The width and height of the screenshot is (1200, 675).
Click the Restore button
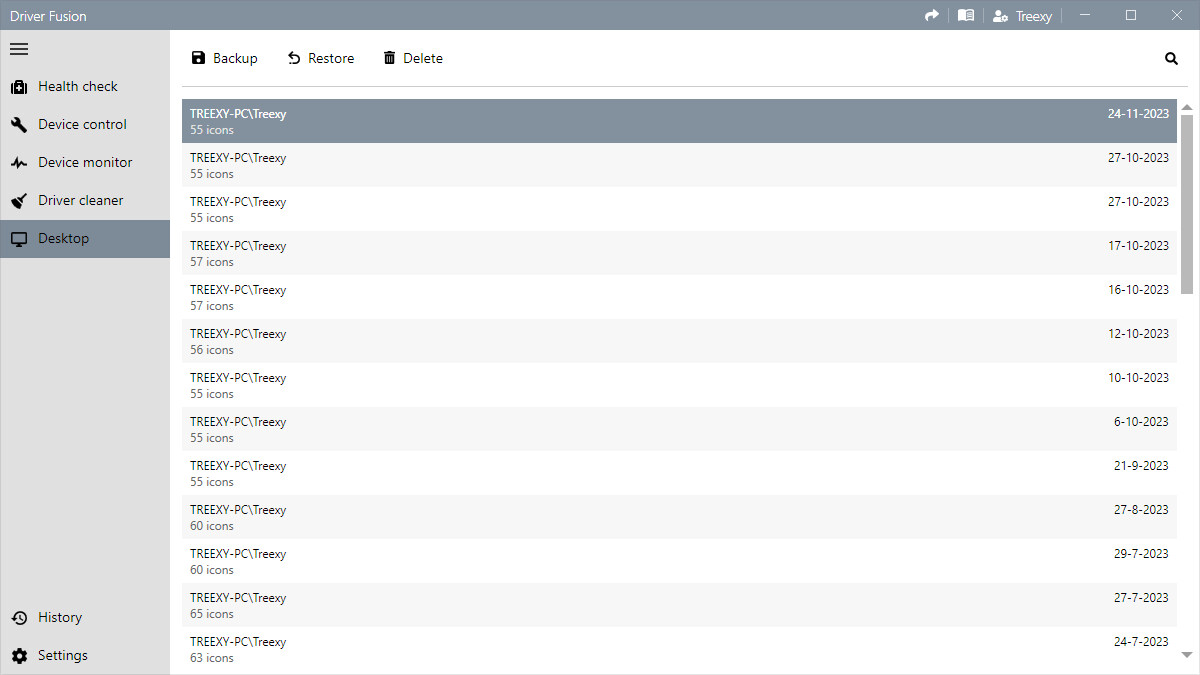[x=321, y=59]
